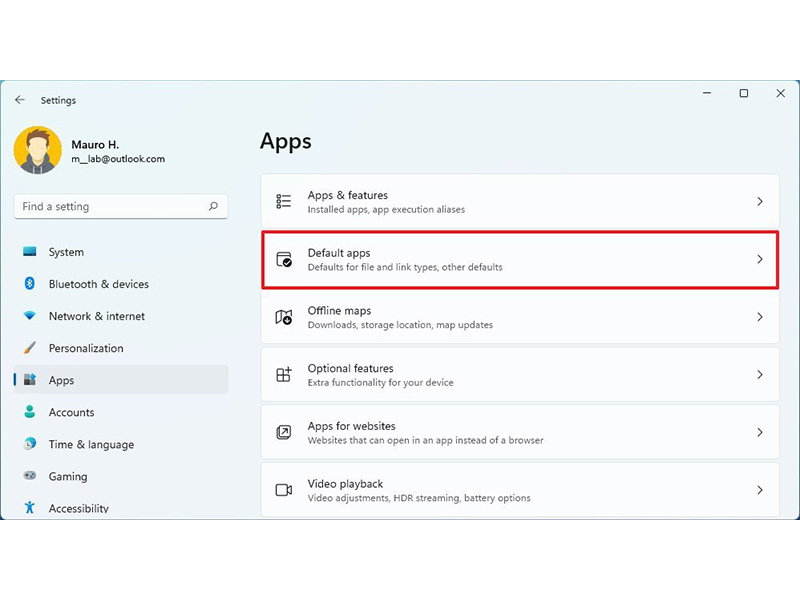The image size is (800, 600).
Task: Select Apps in the sidebar
Action: click(121, 380)
